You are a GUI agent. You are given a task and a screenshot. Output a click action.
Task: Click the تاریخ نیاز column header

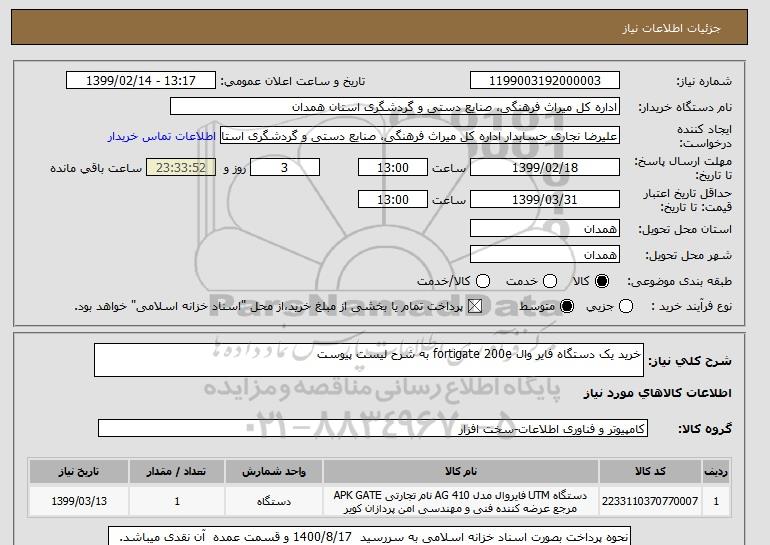(79, 471)
